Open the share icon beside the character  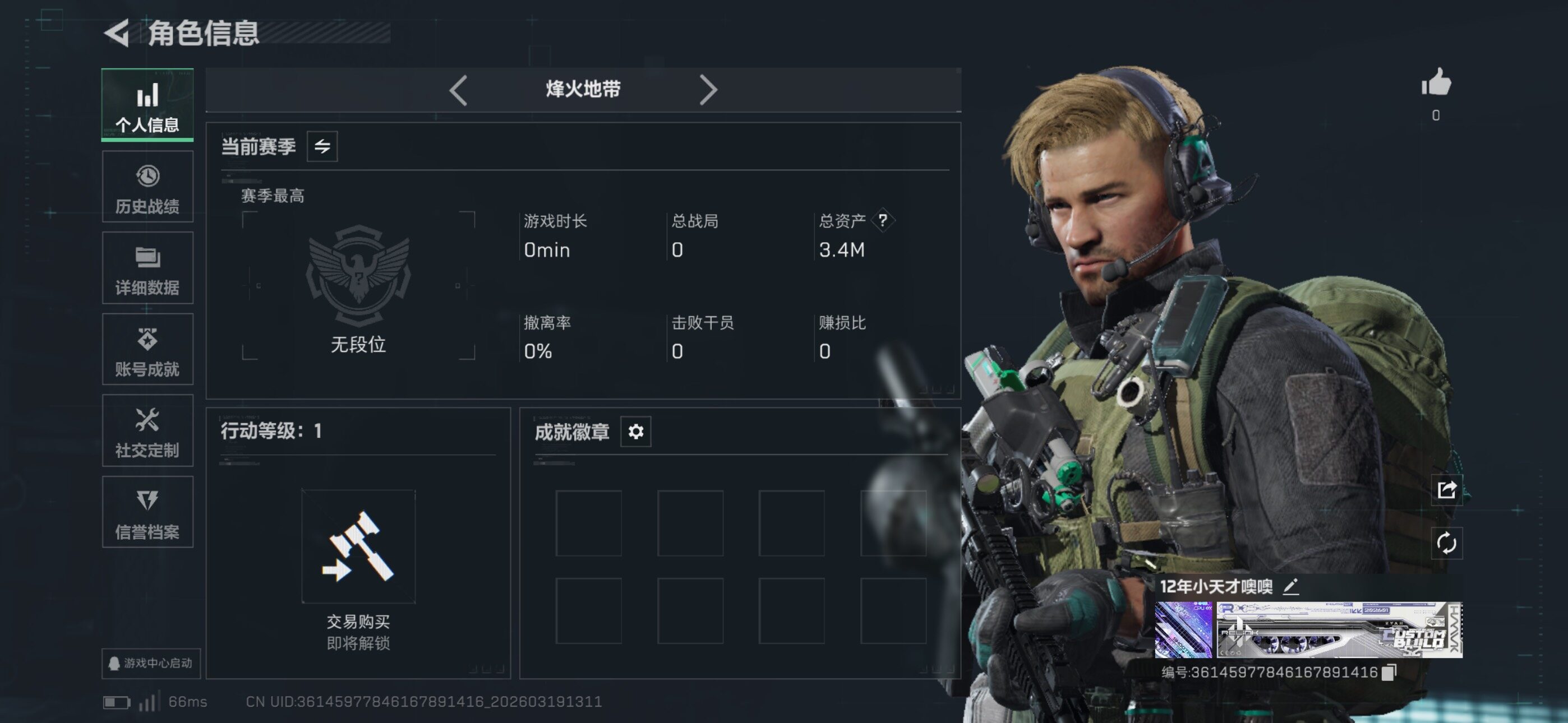1446,489
